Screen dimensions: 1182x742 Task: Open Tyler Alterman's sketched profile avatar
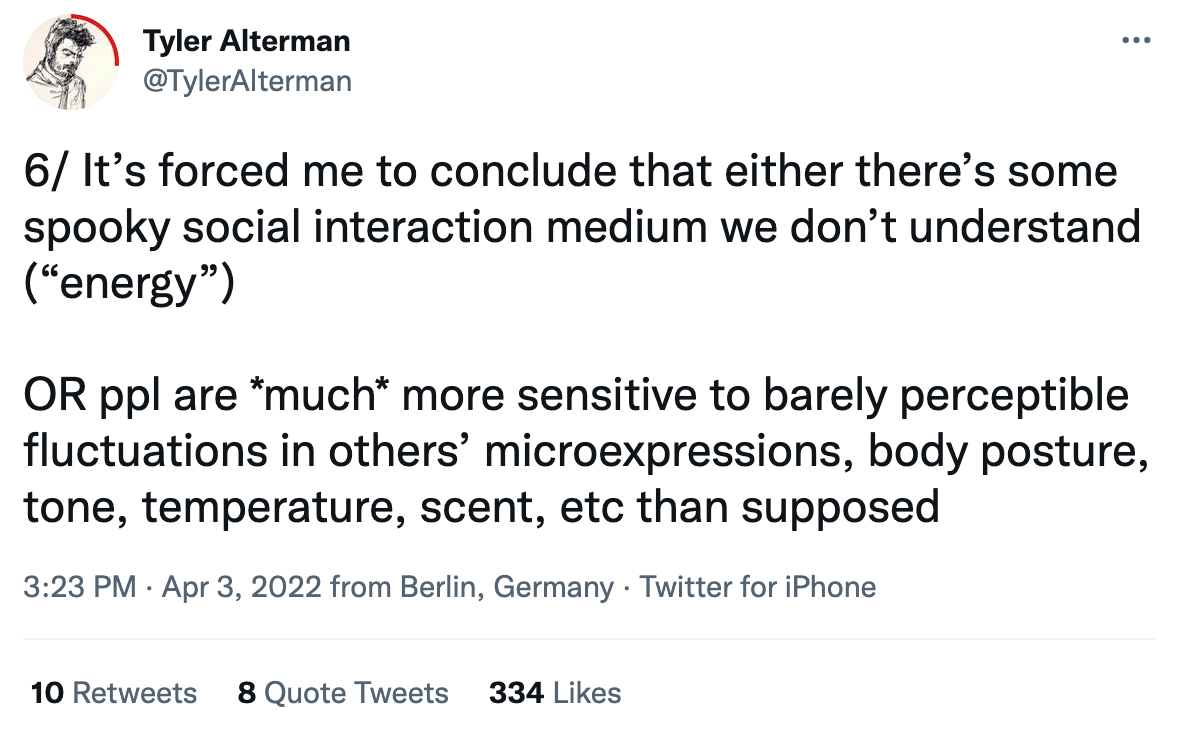pos(70,63)
